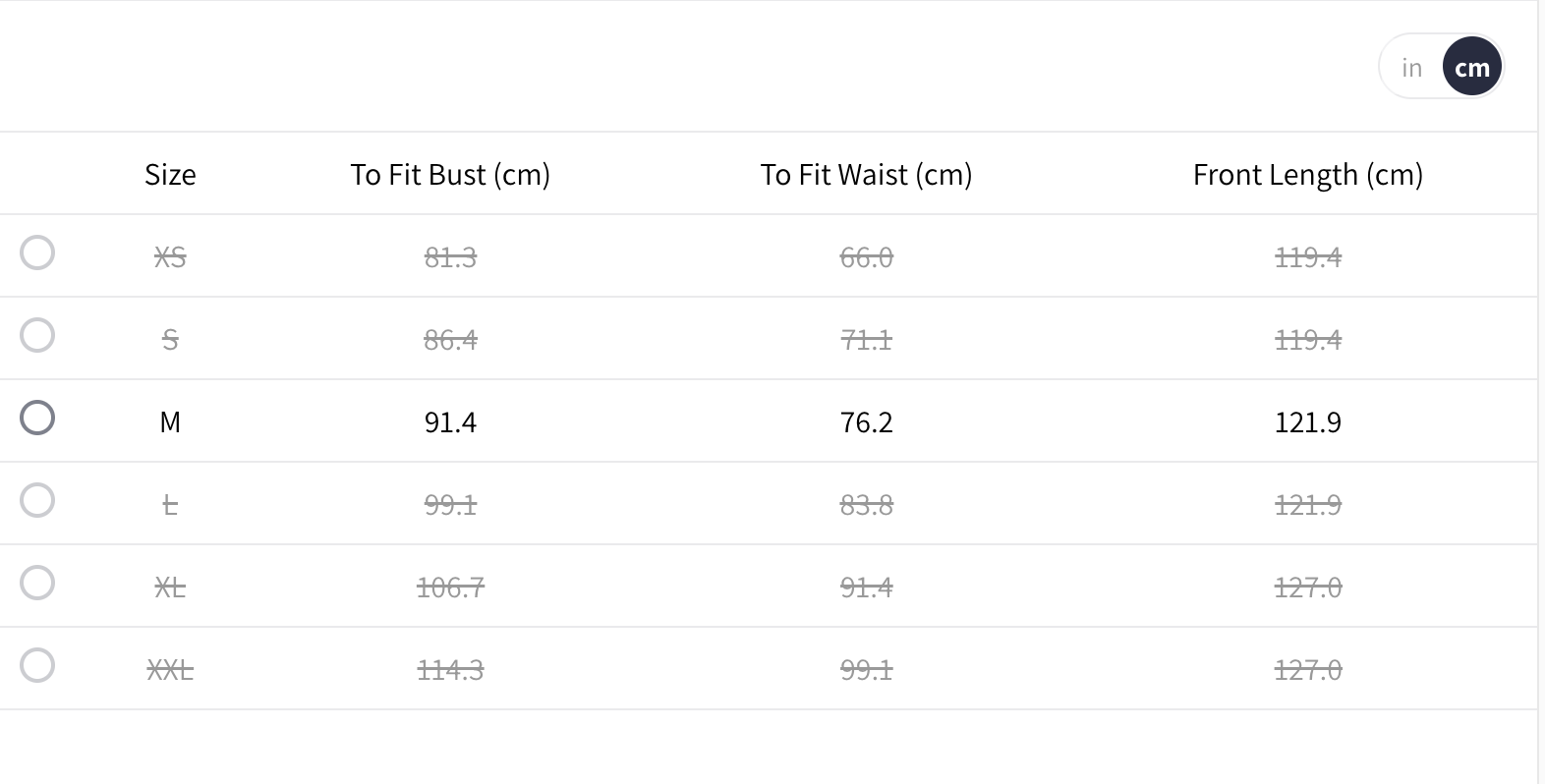Image resolution: width=1545 pixels, height=784 pixels.
Task: Select the S size radio button
Action: click(x=37, y=336)
